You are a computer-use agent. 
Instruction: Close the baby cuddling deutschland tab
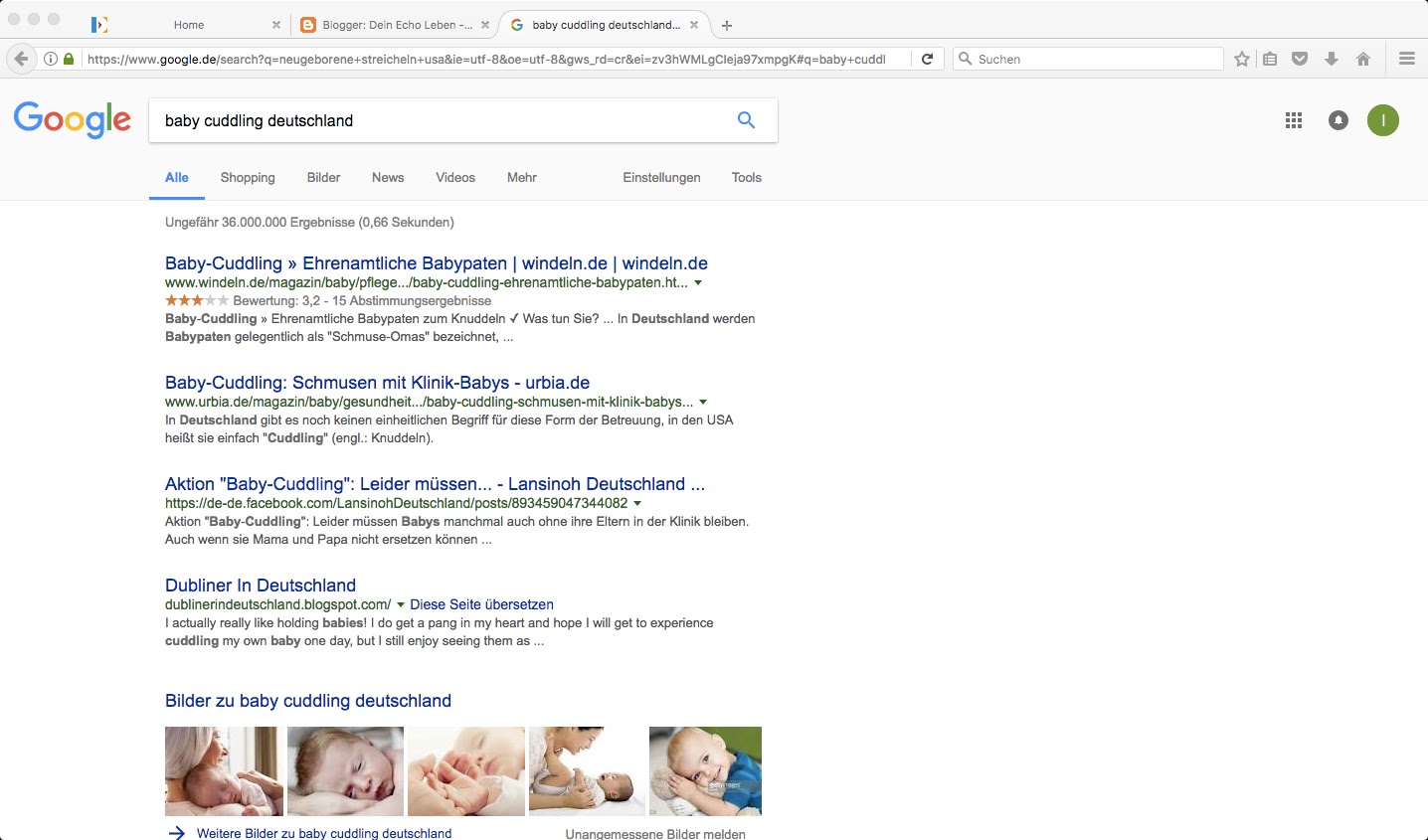694,25
